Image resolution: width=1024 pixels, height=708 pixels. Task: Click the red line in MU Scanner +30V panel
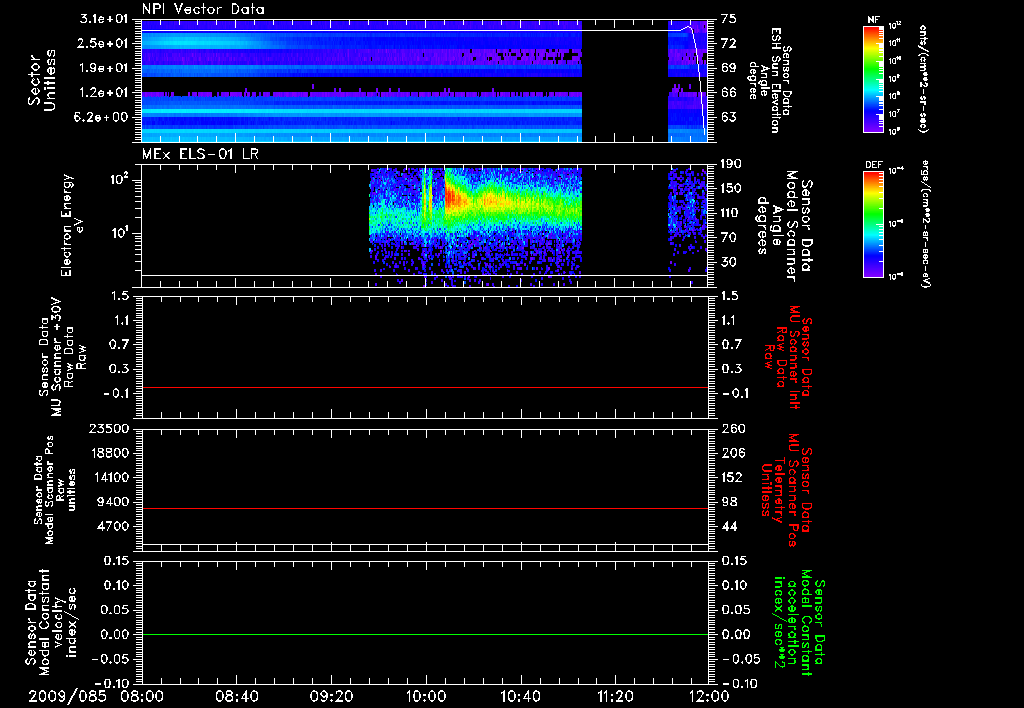pyautogui.click(x=425, y=387)
